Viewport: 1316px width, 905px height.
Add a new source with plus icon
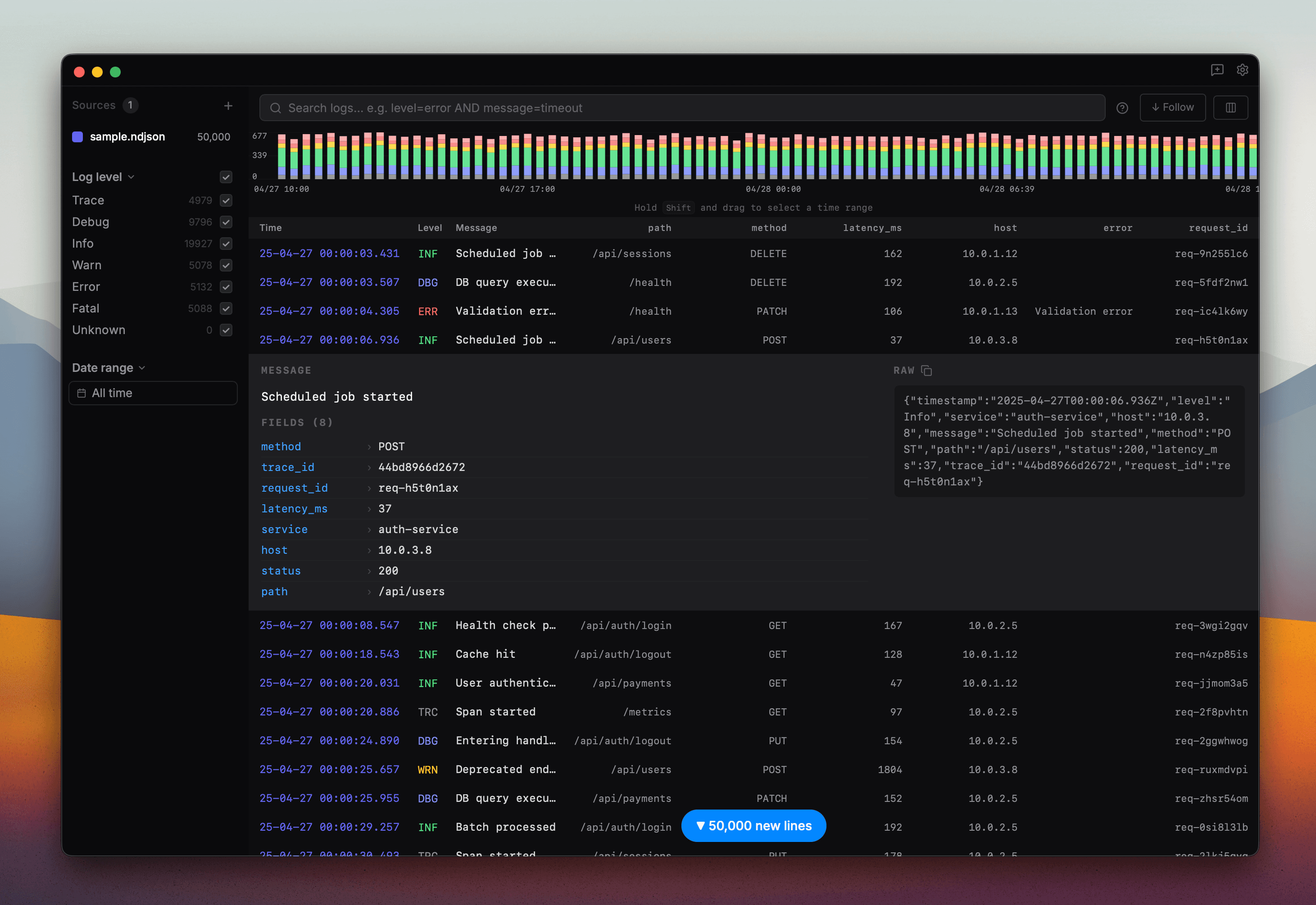pyautogui.click(x=228, y=105)
